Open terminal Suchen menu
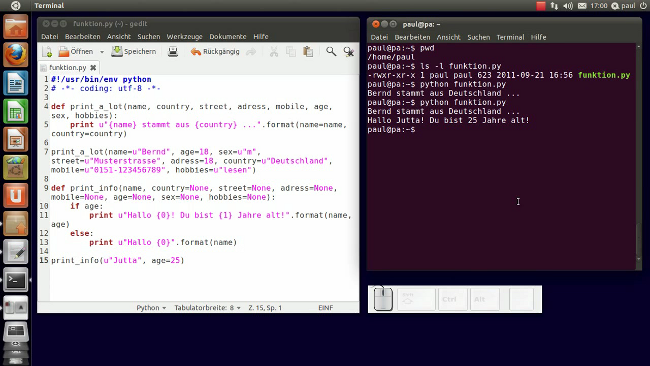Image resolution: width=650 pixels, height=366 pixels. [478, 37]
